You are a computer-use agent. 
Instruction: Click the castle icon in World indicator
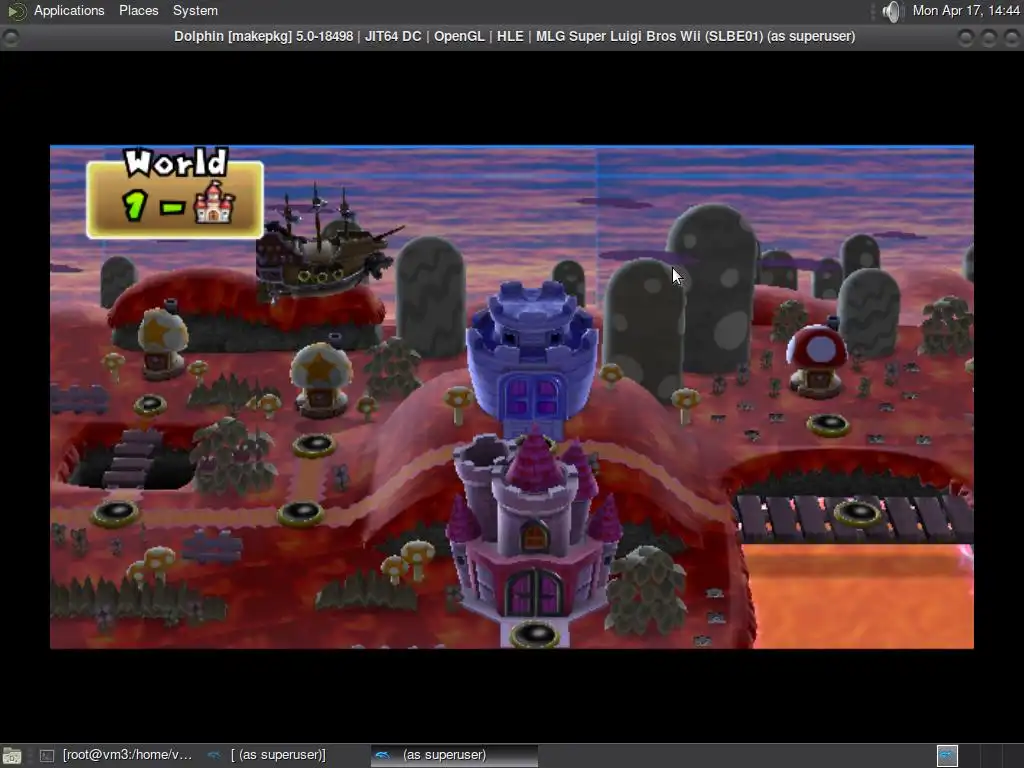[214, 203]
